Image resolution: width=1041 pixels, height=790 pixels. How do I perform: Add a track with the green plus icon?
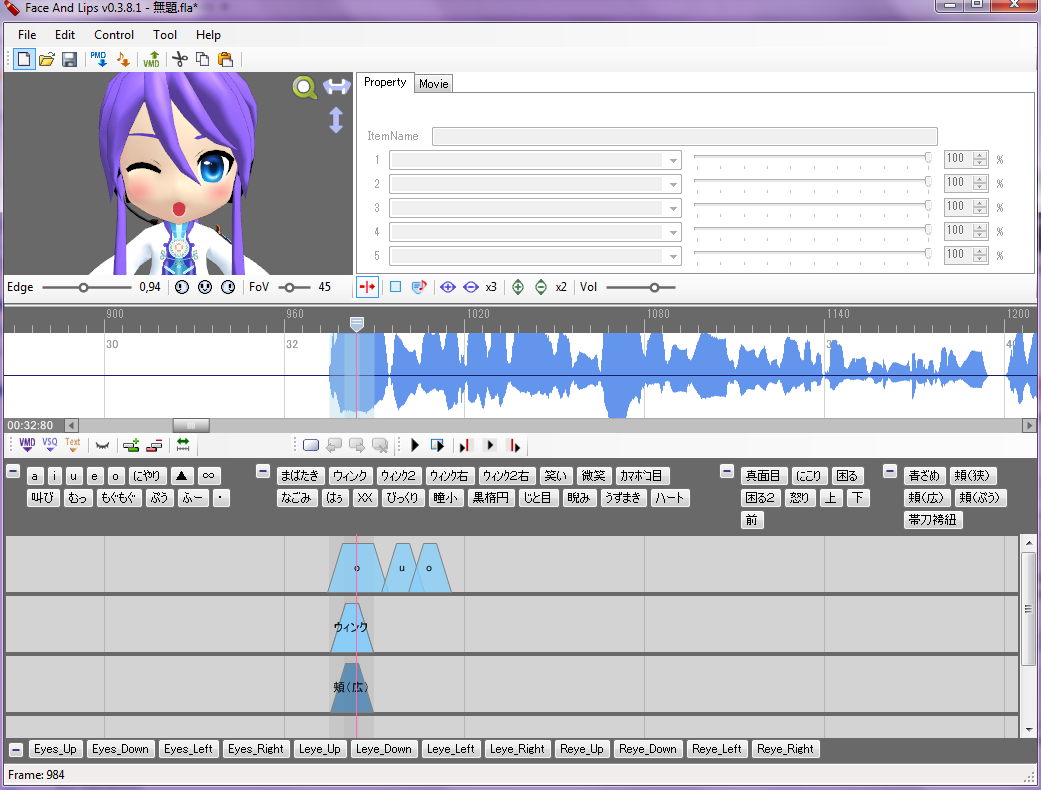(x=131, y=445)
